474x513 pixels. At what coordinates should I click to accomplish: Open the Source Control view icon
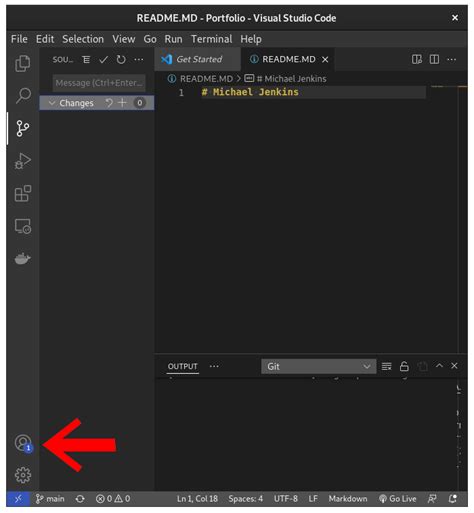click(23, 128)
